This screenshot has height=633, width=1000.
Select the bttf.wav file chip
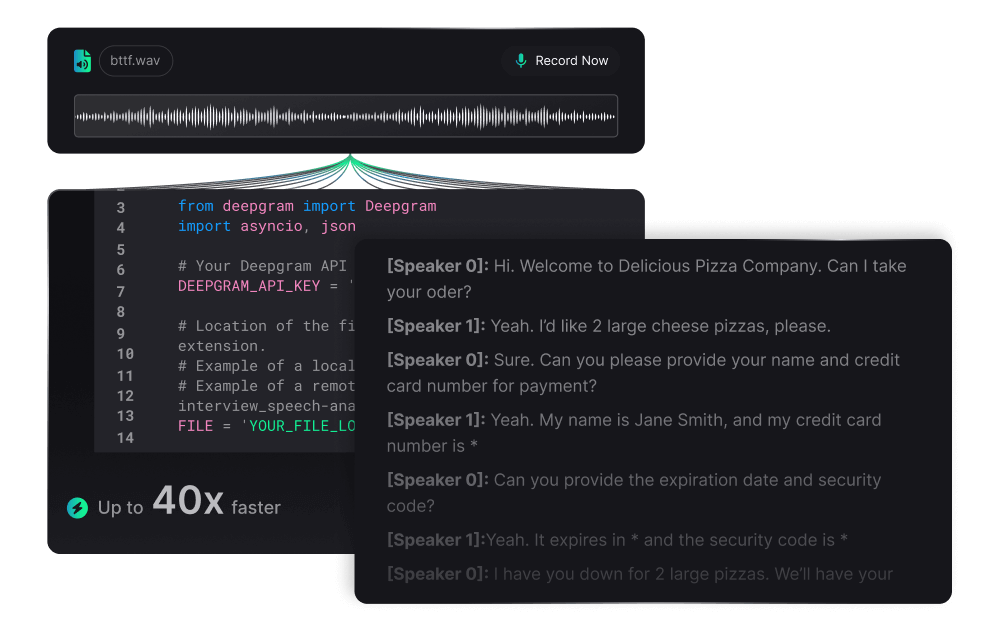pos(135,61)
